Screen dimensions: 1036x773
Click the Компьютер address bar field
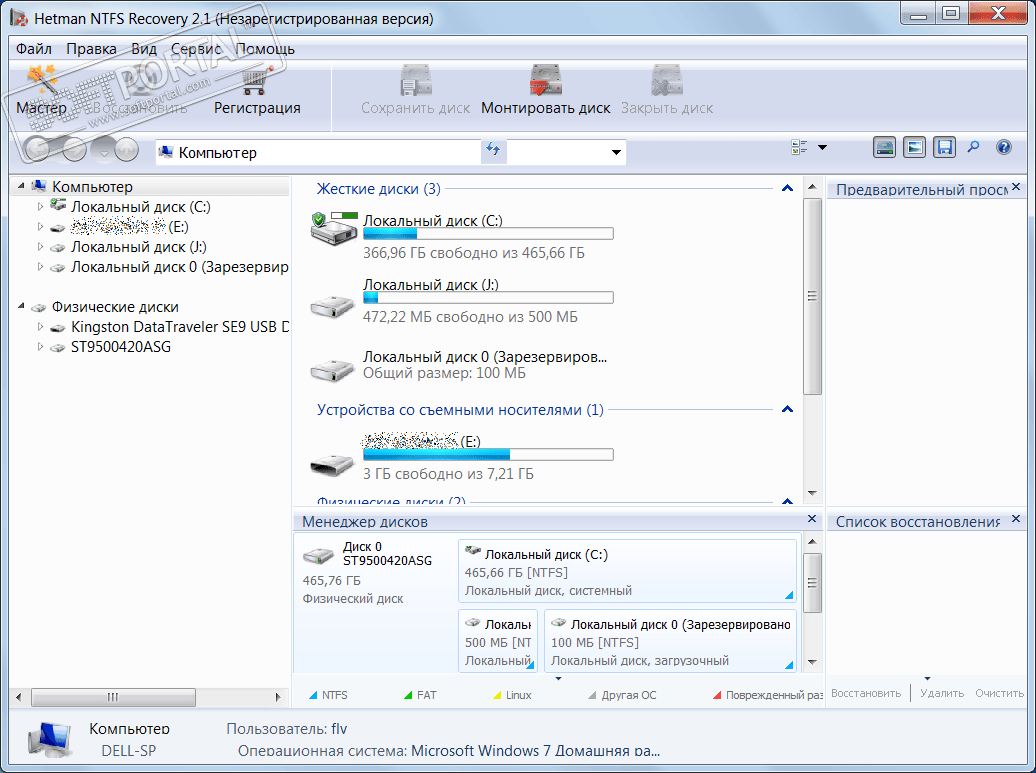(318, 152)
